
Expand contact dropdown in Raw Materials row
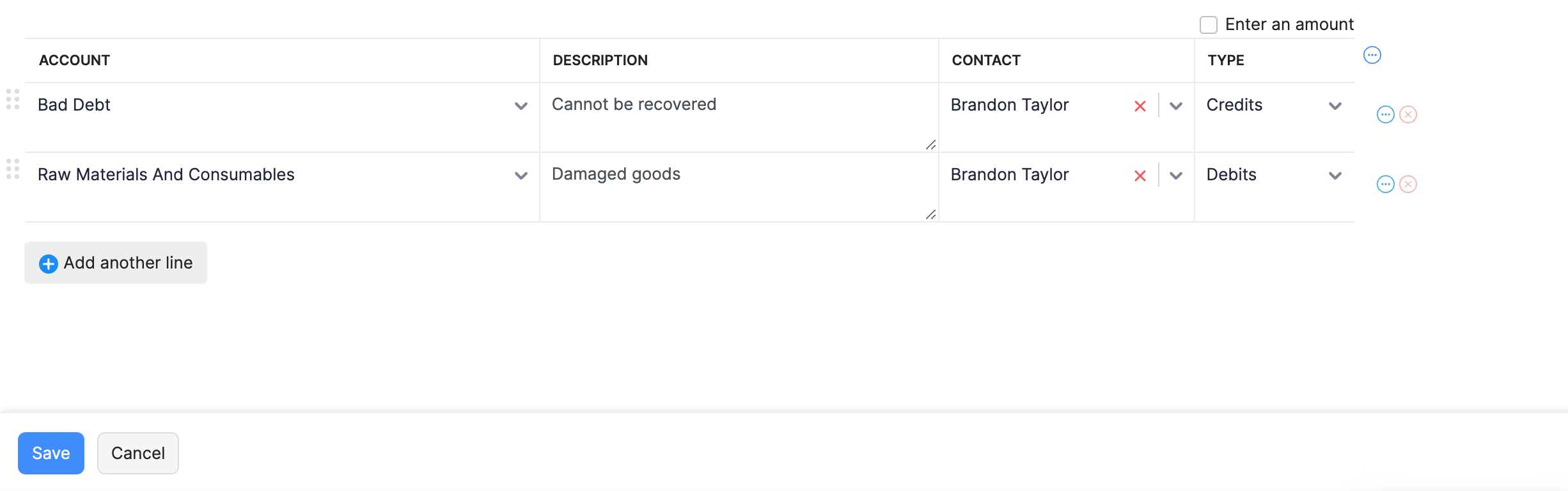1175,176
